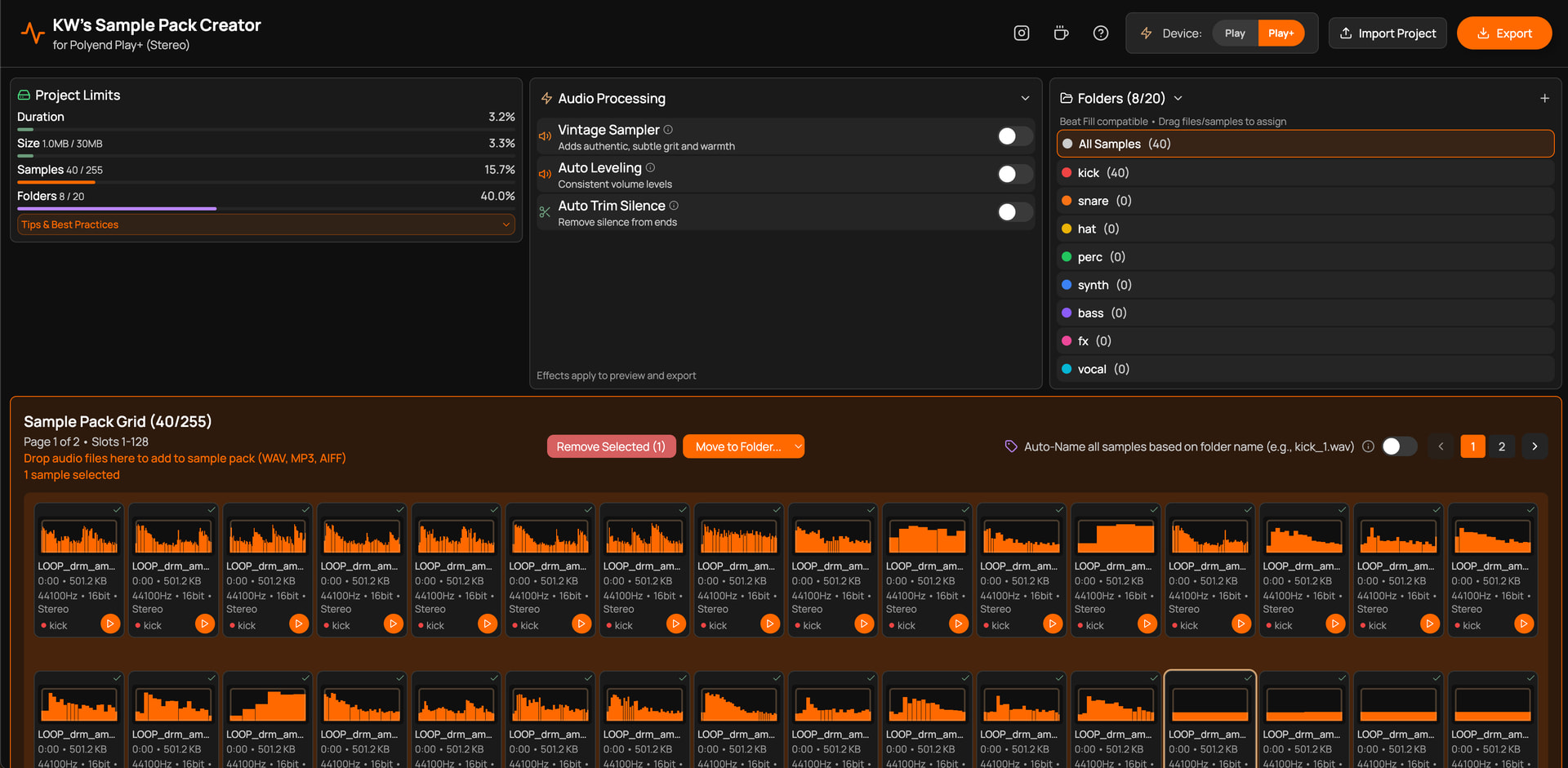The image size is (1568, 768).
Task: Click Auto Trim Silence info icon
Action: (x=674, y=206)
